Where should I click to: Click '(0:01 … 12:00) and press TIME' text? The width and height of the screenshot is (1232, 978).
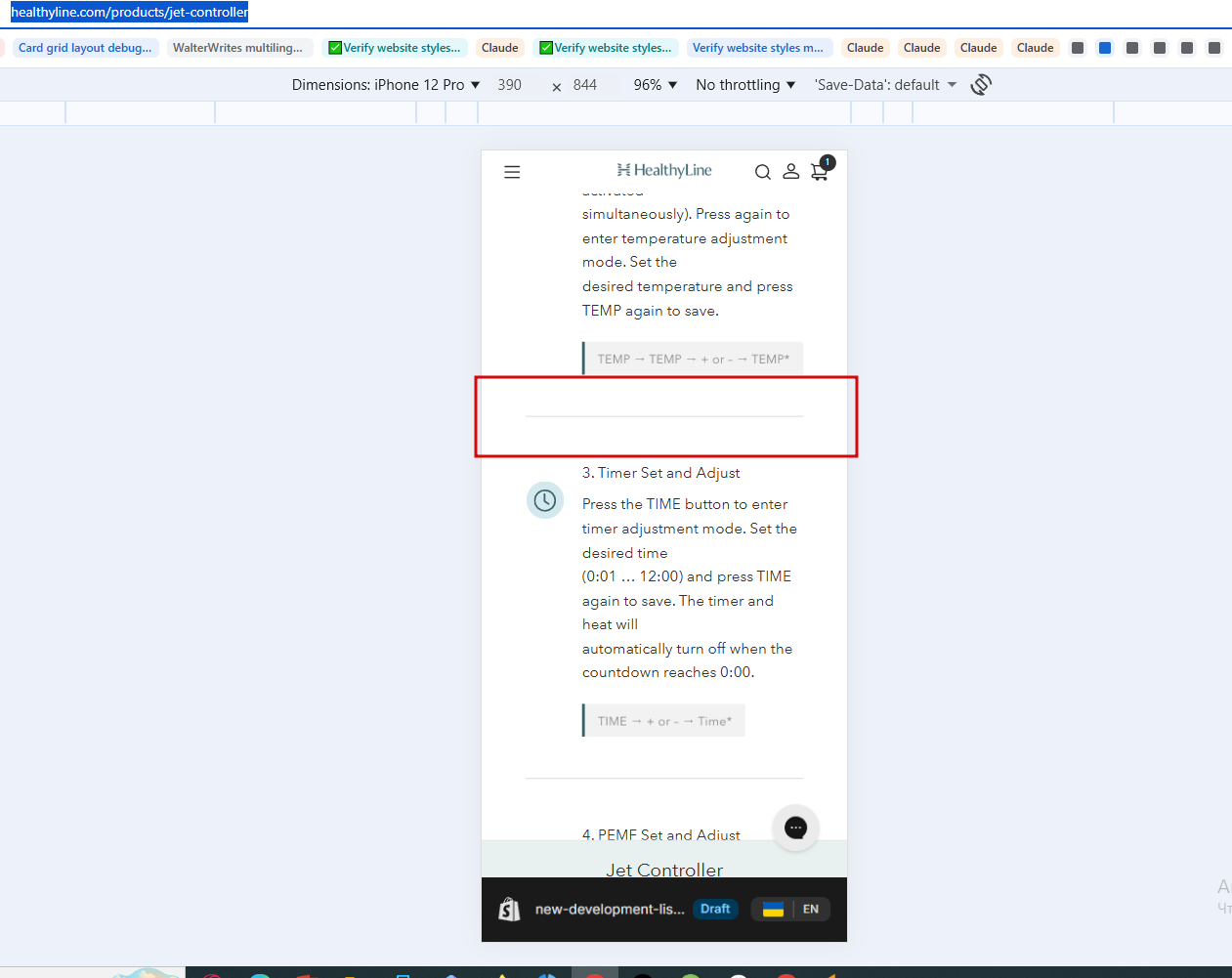click(x=687, y=576)
